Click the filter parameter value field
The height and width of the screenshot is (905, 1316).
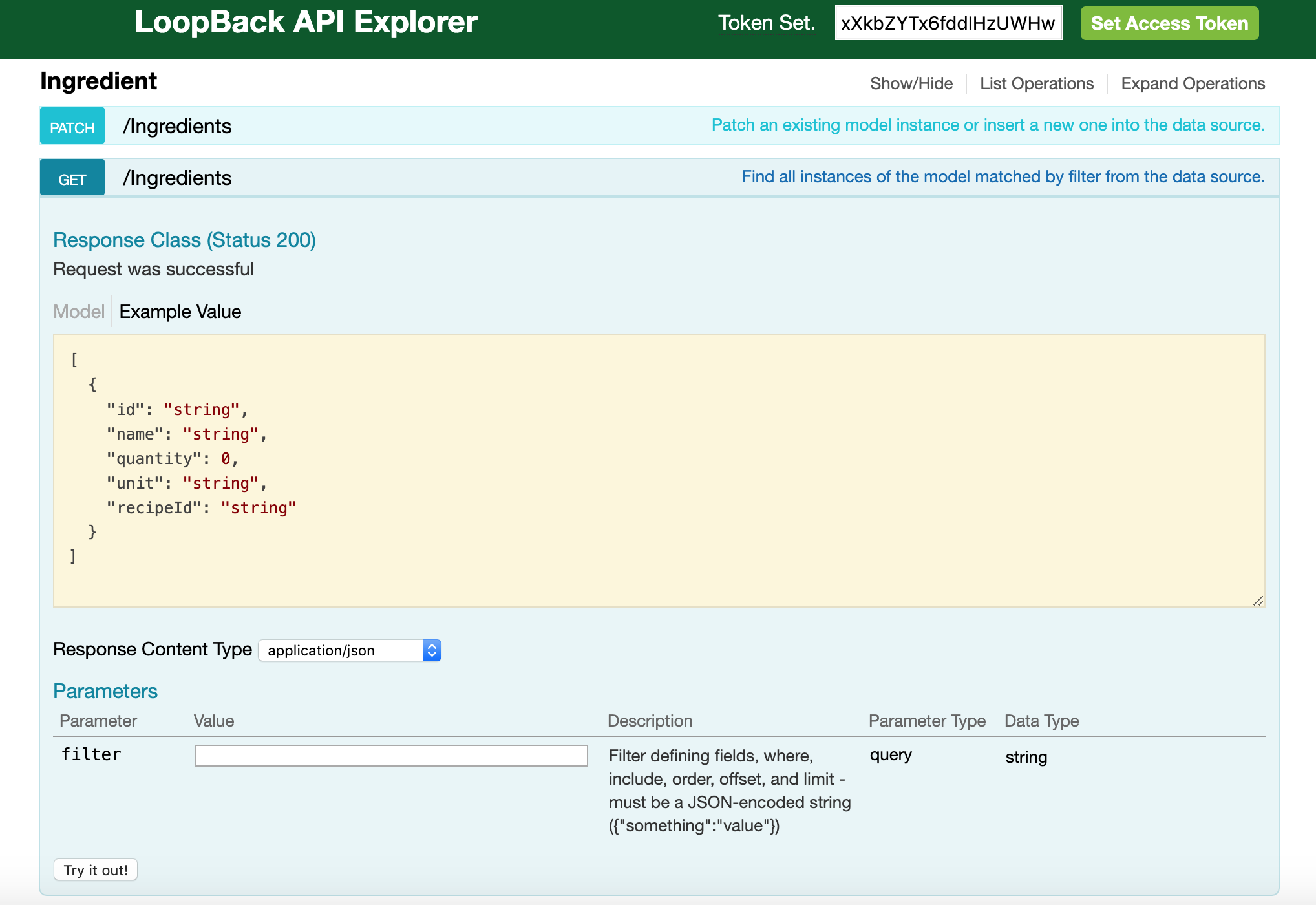(392, 756)
